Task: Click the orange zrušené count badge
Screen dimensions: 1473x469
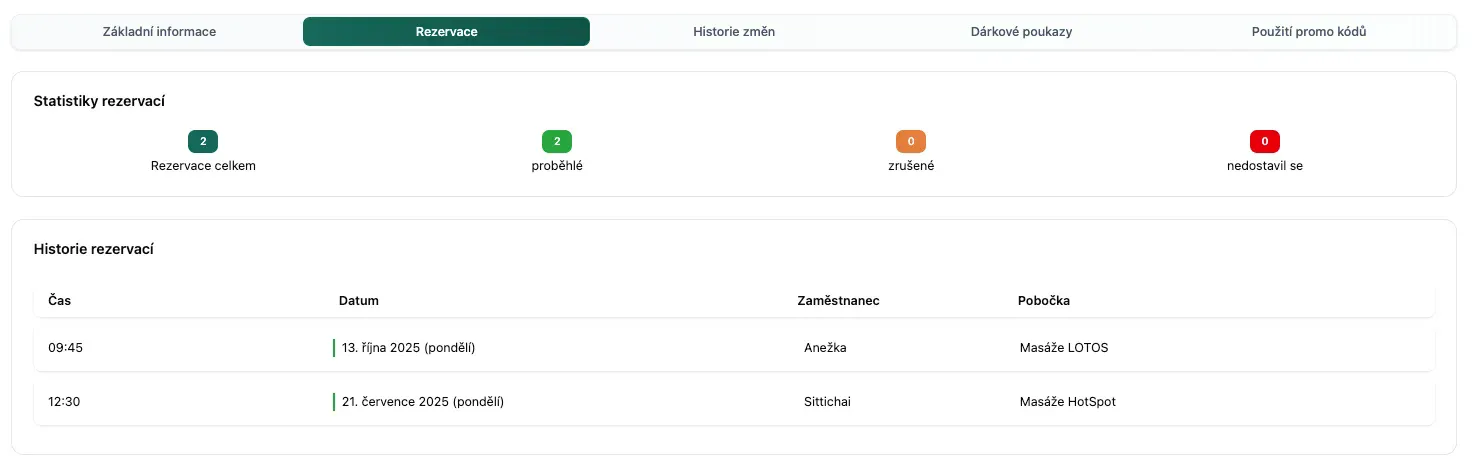Action: [911, 142]
